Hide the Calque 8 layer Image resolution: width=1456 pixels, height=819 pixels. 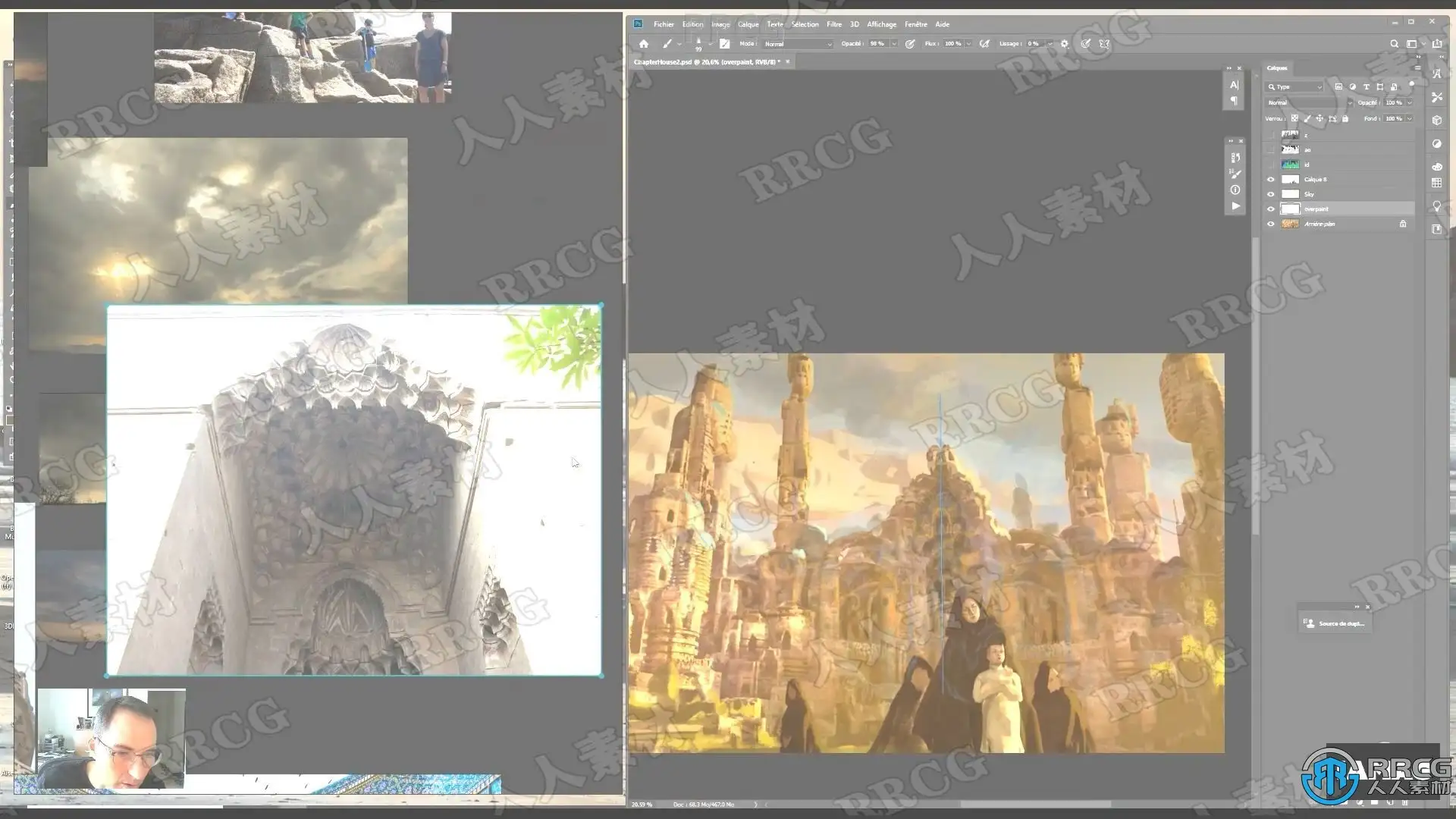[1271, 180]
